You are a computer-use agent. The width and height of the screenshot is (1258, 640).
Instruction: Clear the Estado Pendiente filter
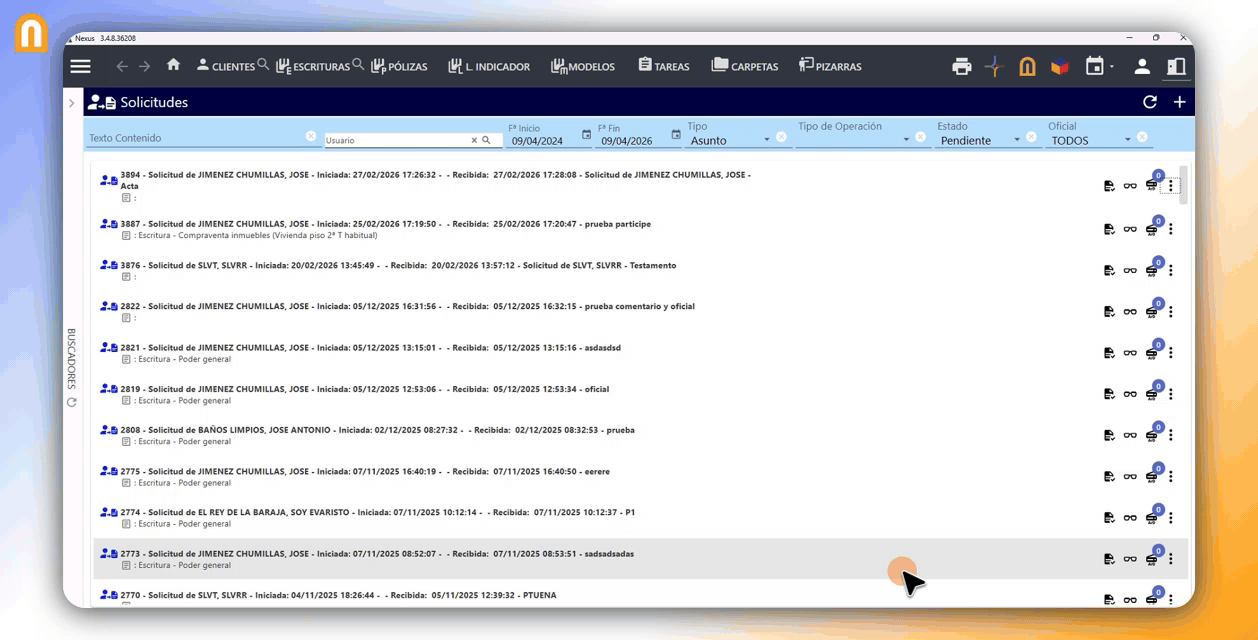(1031, 137)
